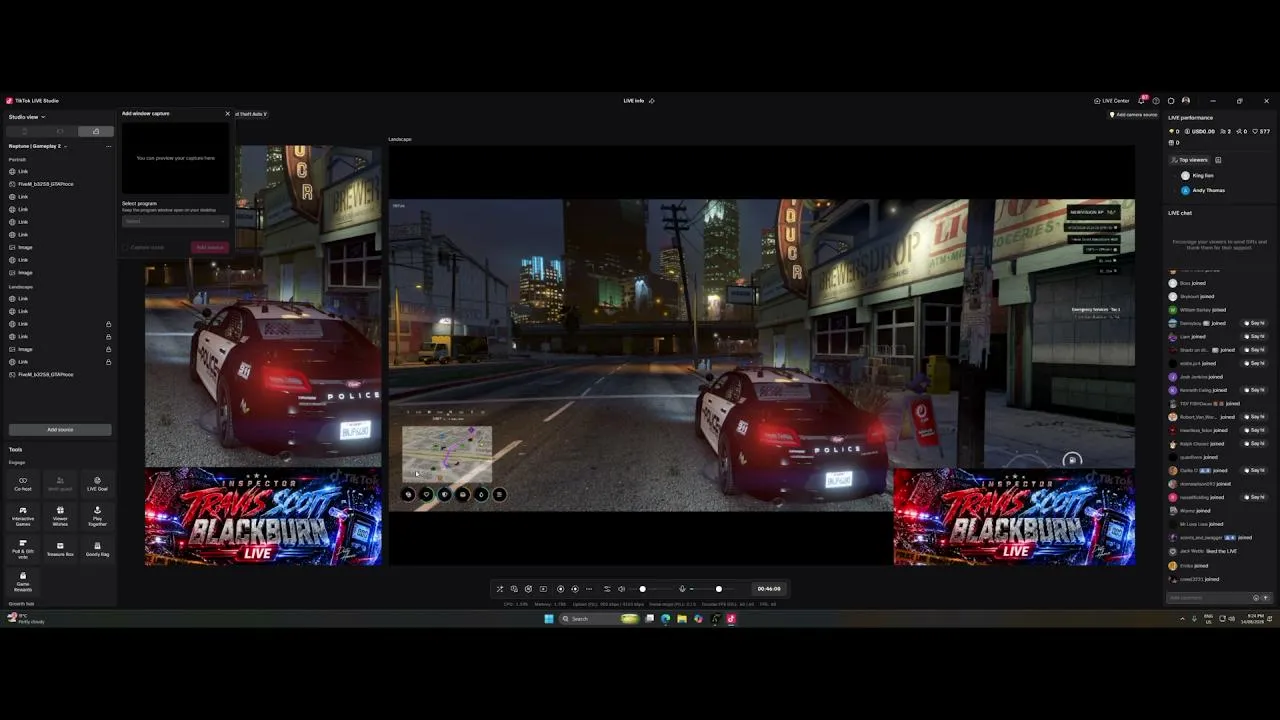Click the LIVE Info edit icon
The width and height of the screenshot is (1280, 720).
tap(652, 101)
